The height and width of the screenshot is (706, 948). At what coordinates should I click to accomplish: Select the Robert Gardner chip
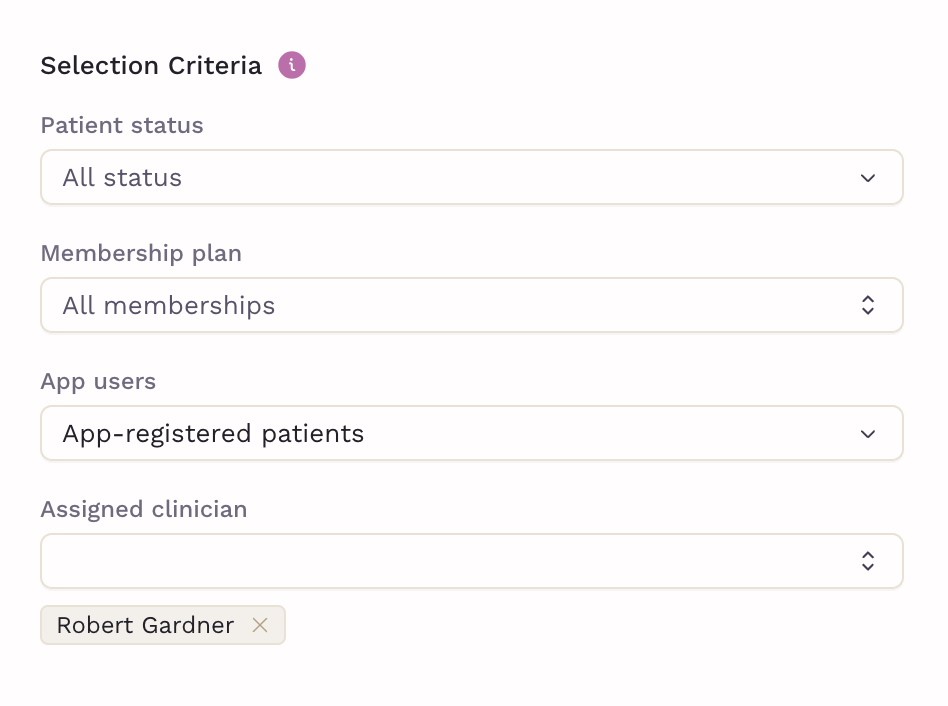coord(163,625)
